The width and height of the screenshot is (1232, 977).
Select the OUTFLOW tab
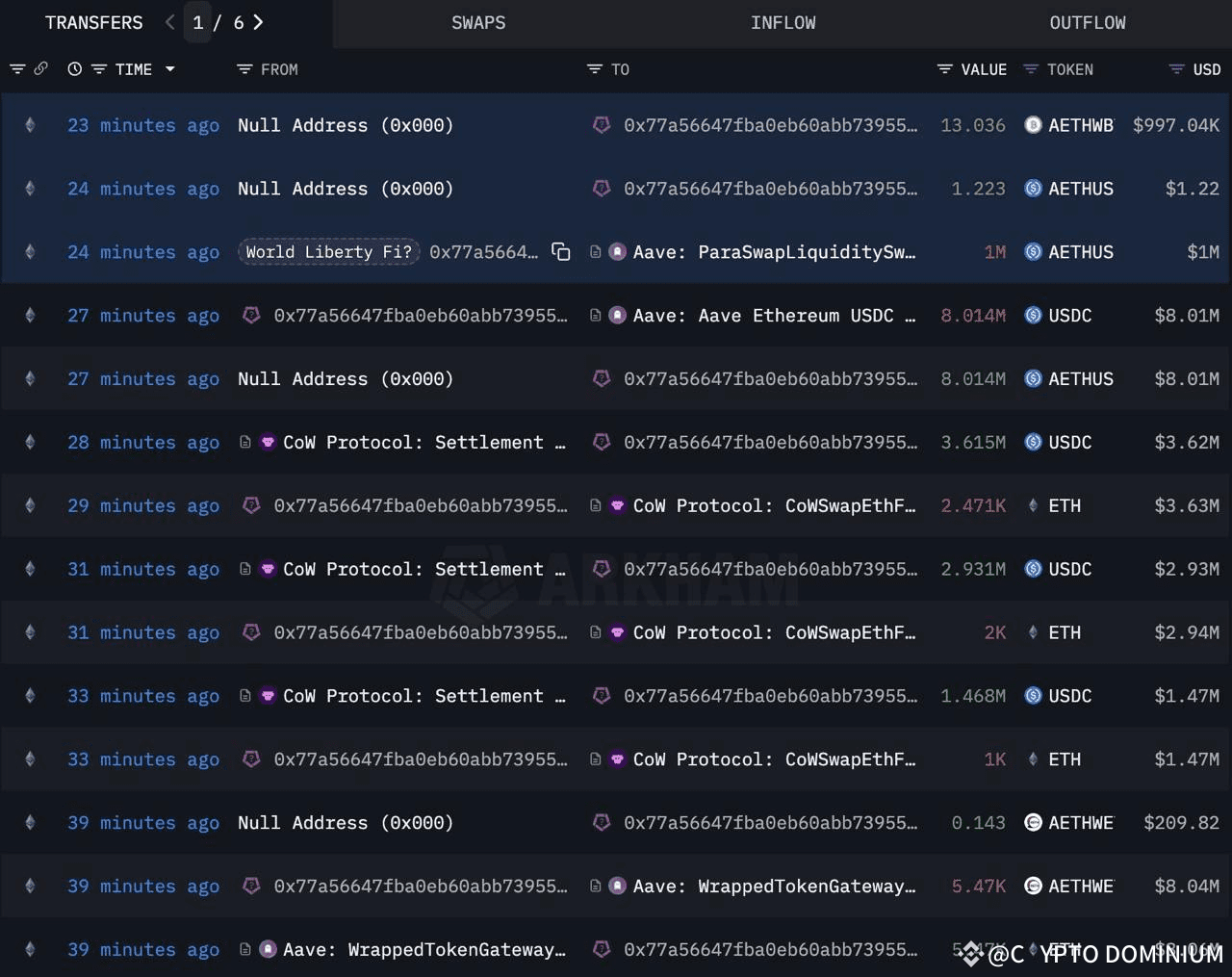[1088, 23]
